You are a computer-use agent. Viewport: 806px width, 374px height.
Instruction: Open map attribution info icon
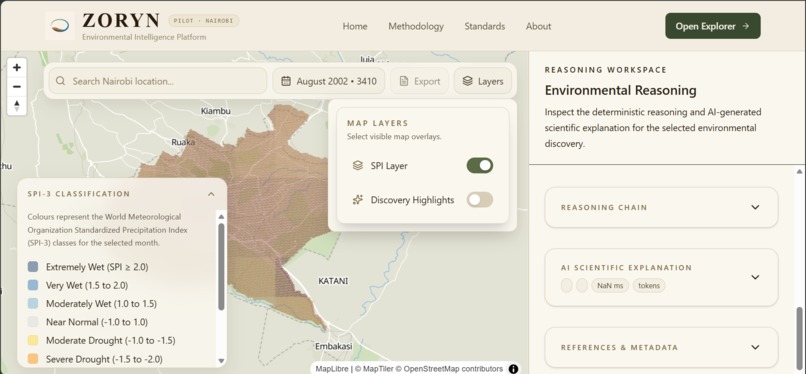click(513, 369)
